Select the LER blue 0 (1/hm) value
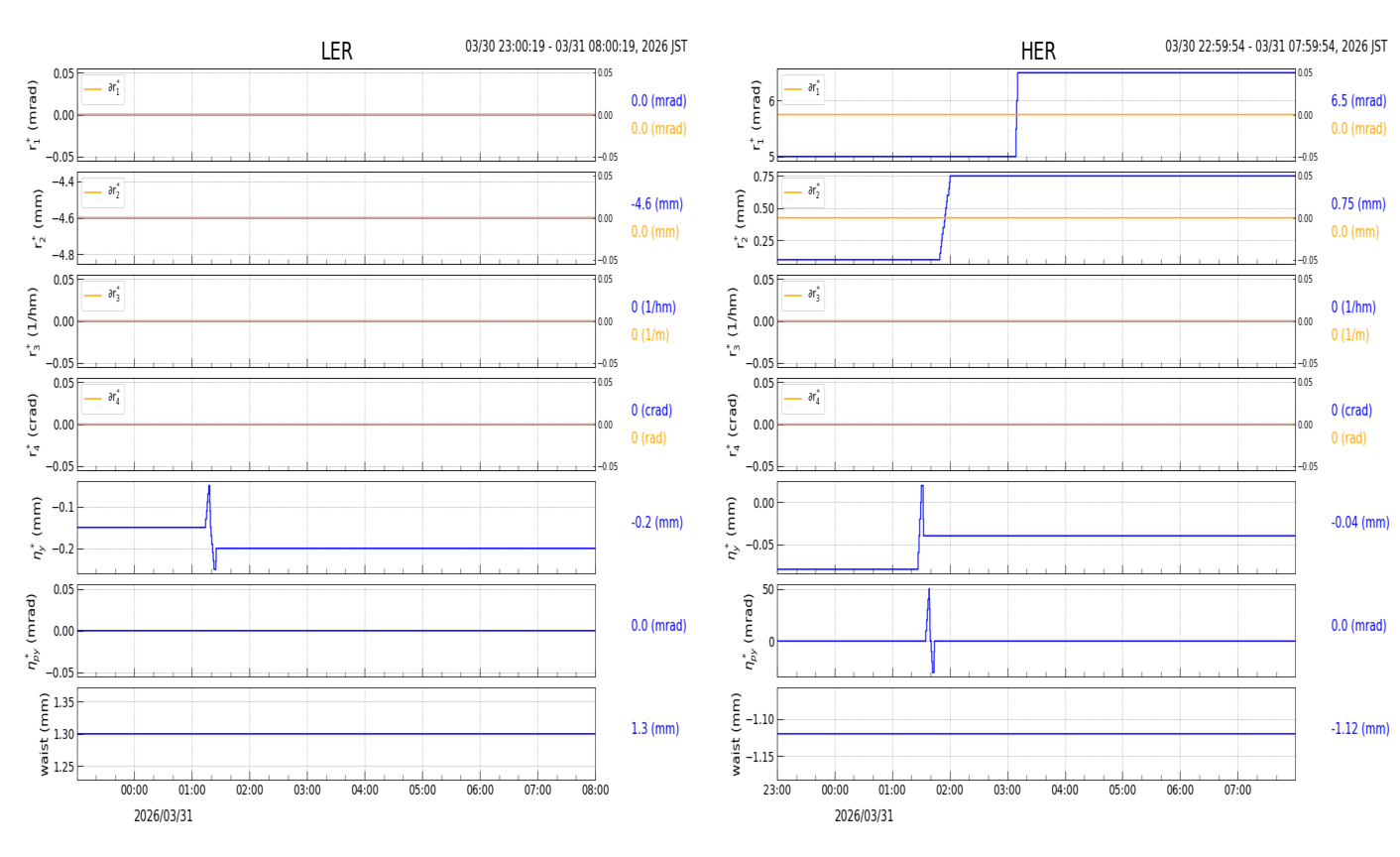Screen dimensions: 1400x857 pyautogui.click(x=656, y=307)
